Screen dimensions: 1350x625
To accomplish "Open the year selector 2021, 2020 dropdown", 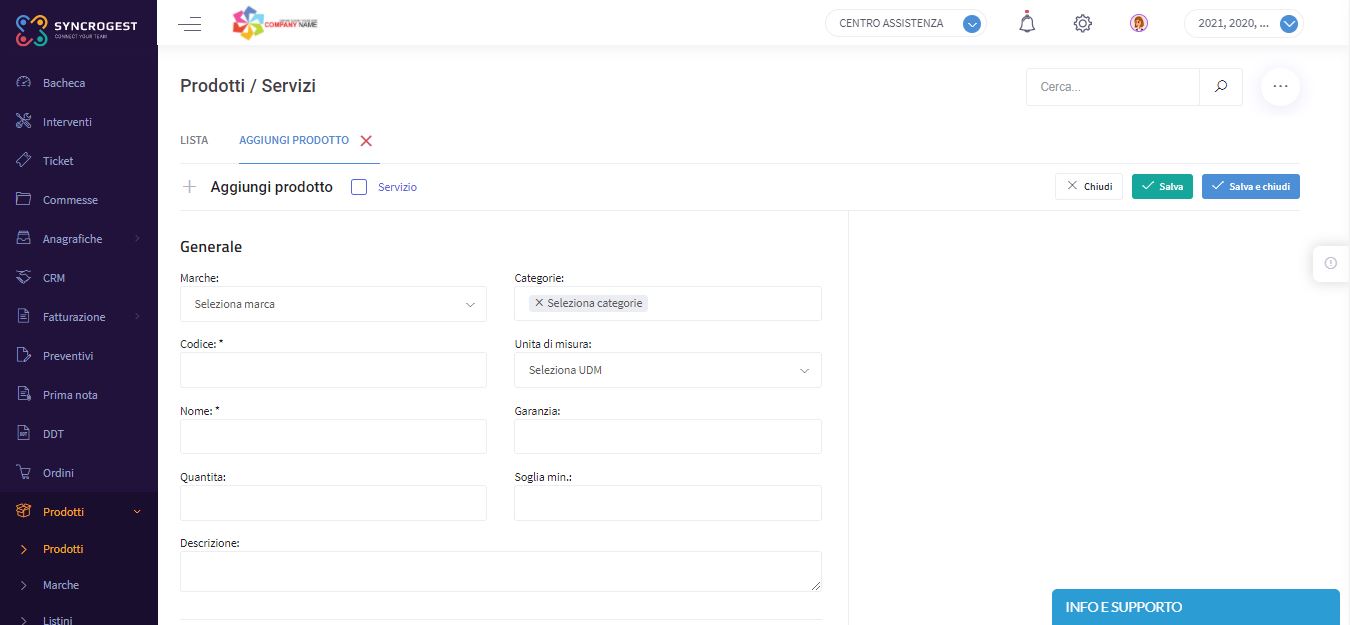I will 1244,23.
